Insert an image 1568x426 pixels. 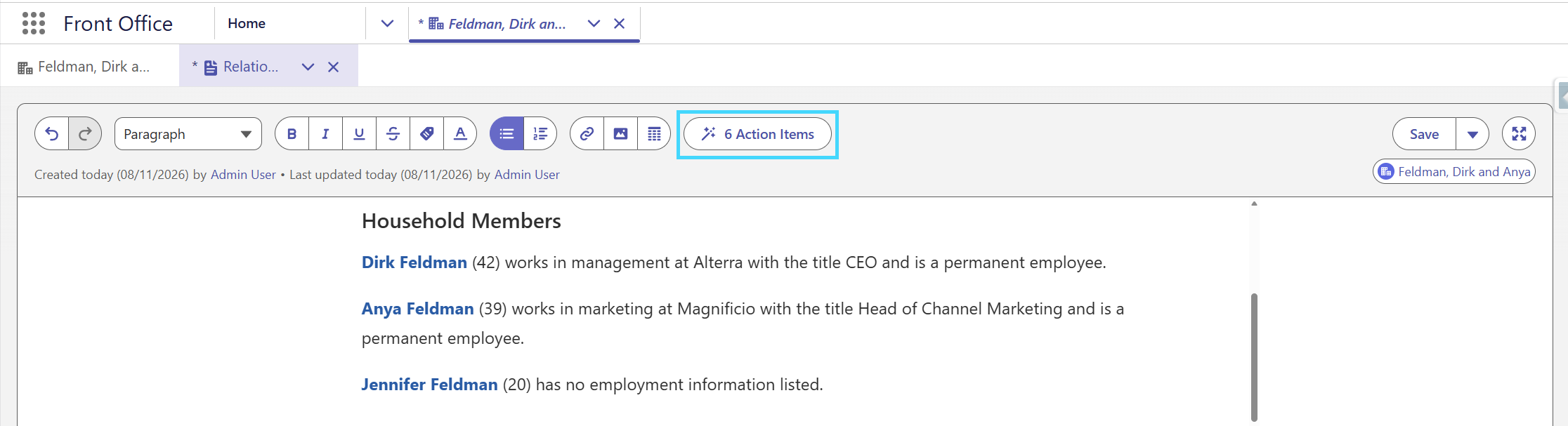(620, 133)
